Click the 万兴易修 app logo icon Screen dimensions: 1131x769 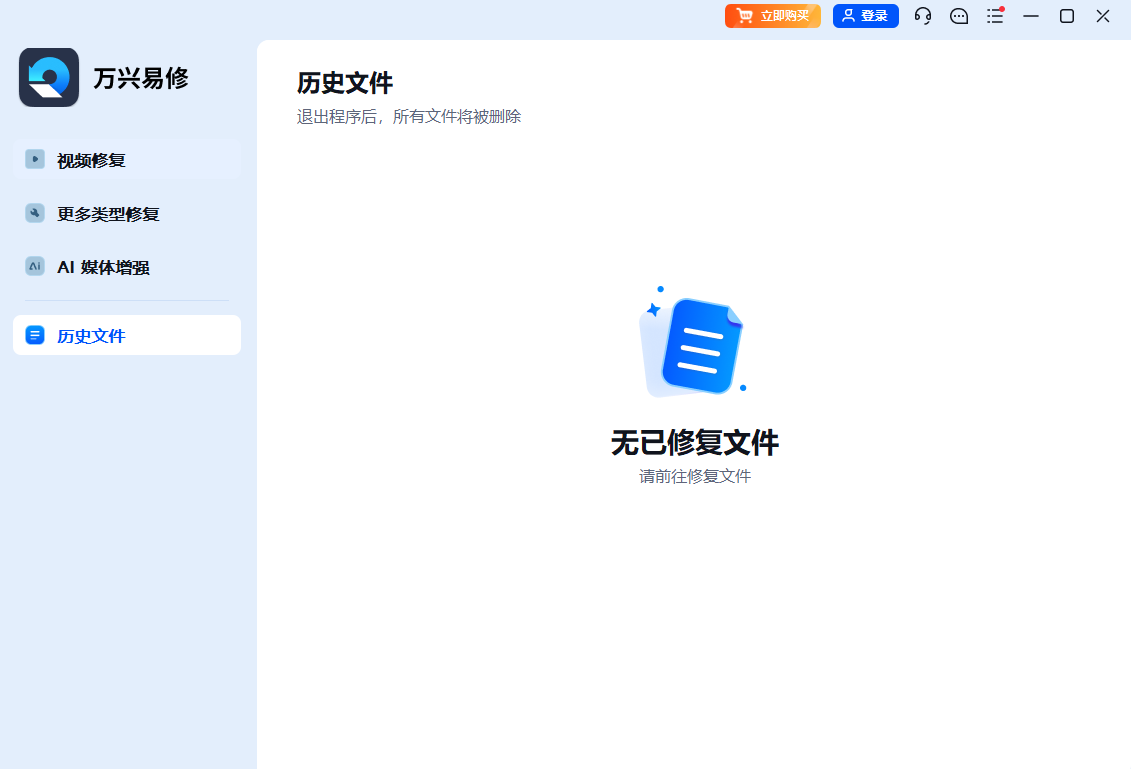pos(49,77)
